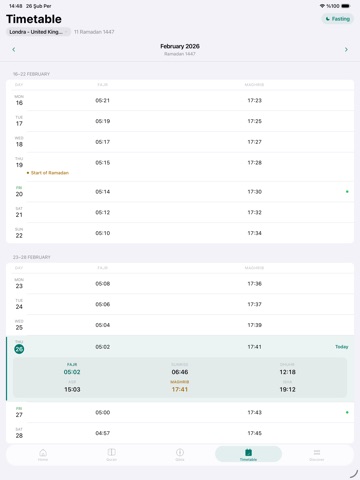Image resolution: width=360 pixels, height=480 pixels.
Task: Click Maghrib time 17:28
Action: [255, 163]
